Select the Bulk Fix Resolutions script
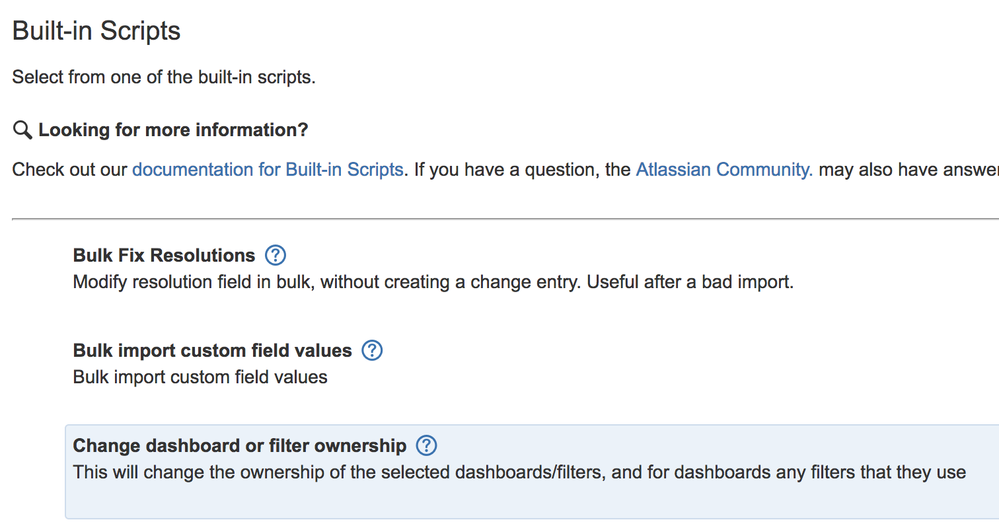Viewport: 999px width, 530px height. [x=164, y=255]
